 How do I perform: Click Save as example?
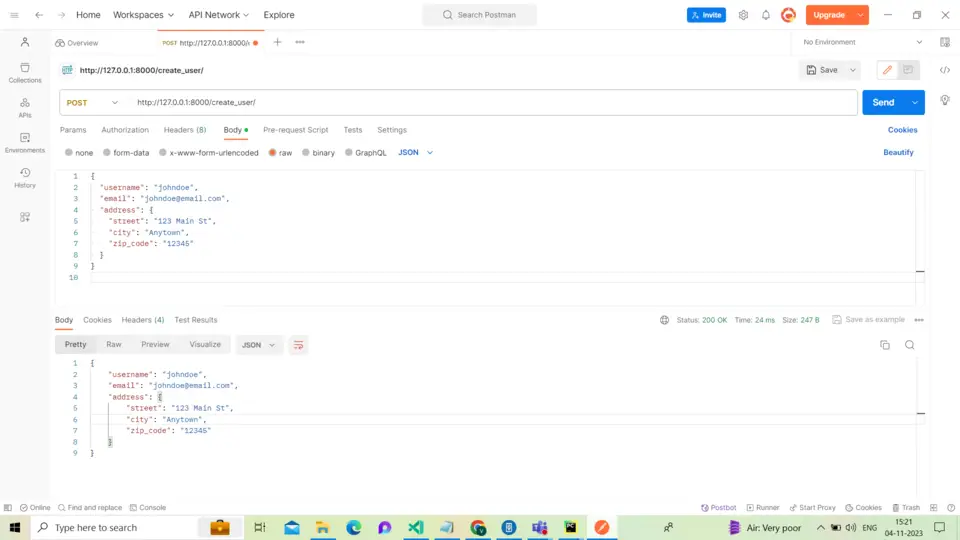click(868, 320)
